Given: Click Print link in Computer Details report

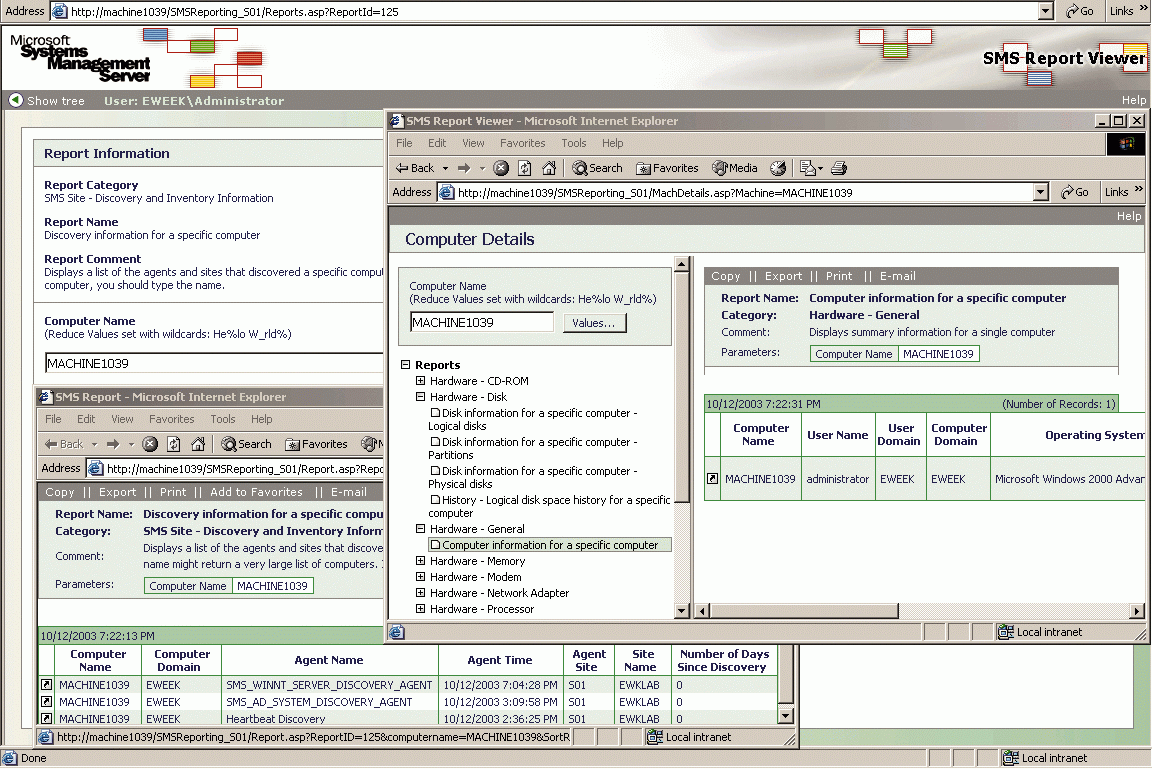Looking at the screenshot, I should [x=839, y=276].
